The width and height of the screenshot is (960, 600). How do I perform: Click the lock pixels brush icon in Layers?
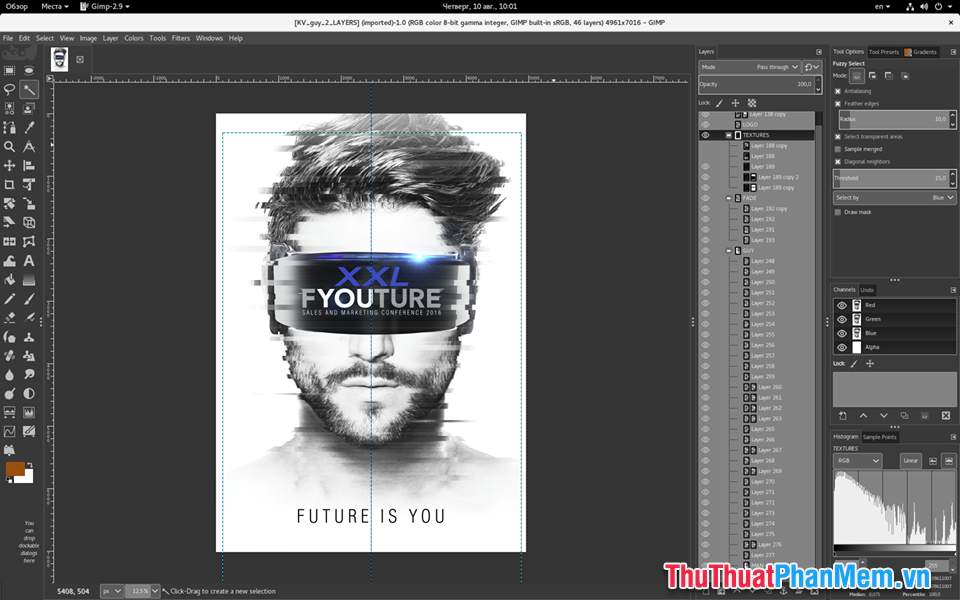click(719, 102)
